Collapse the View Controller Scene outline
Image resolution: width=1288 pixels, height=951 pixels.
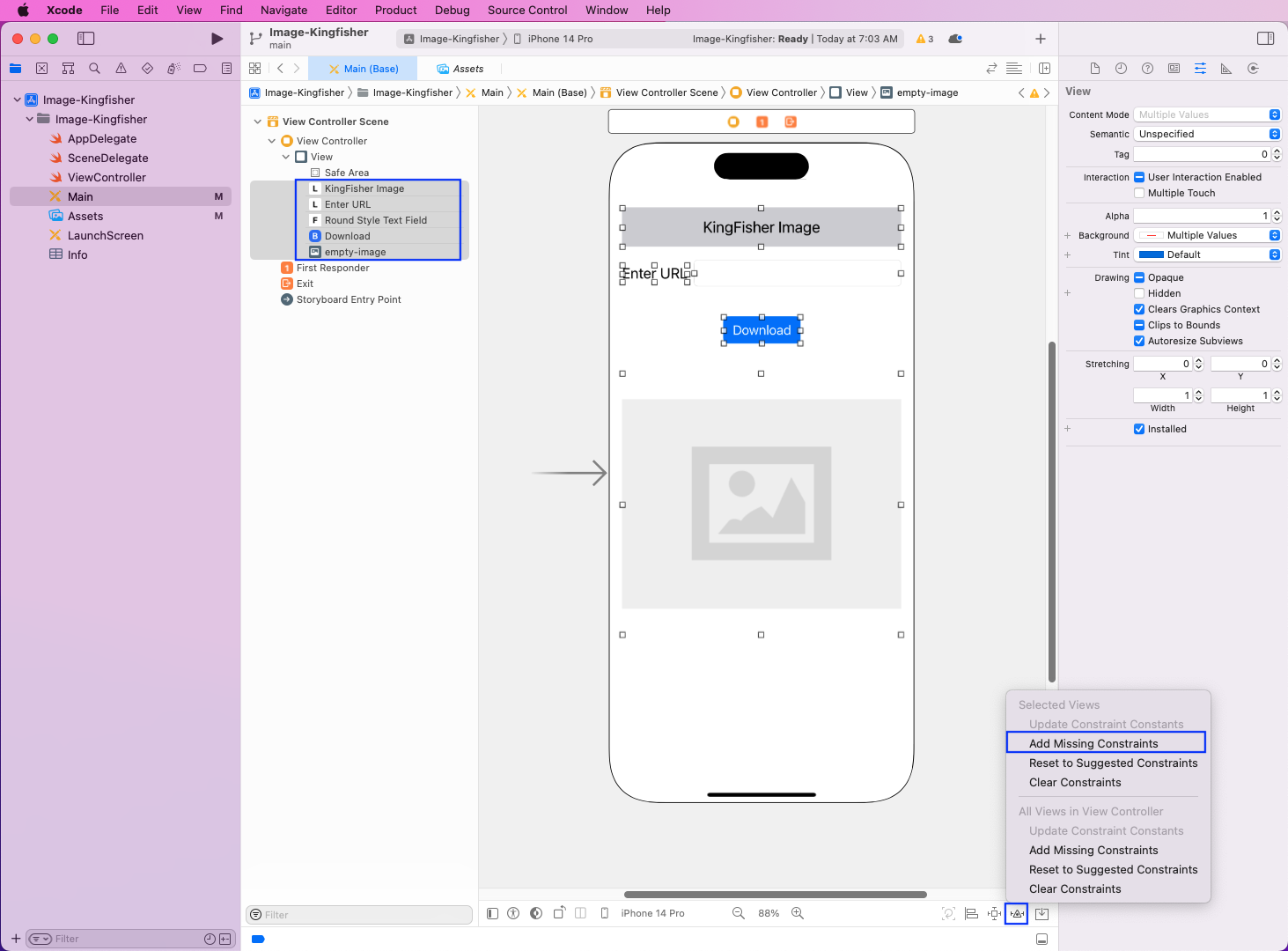pos(257,122)
